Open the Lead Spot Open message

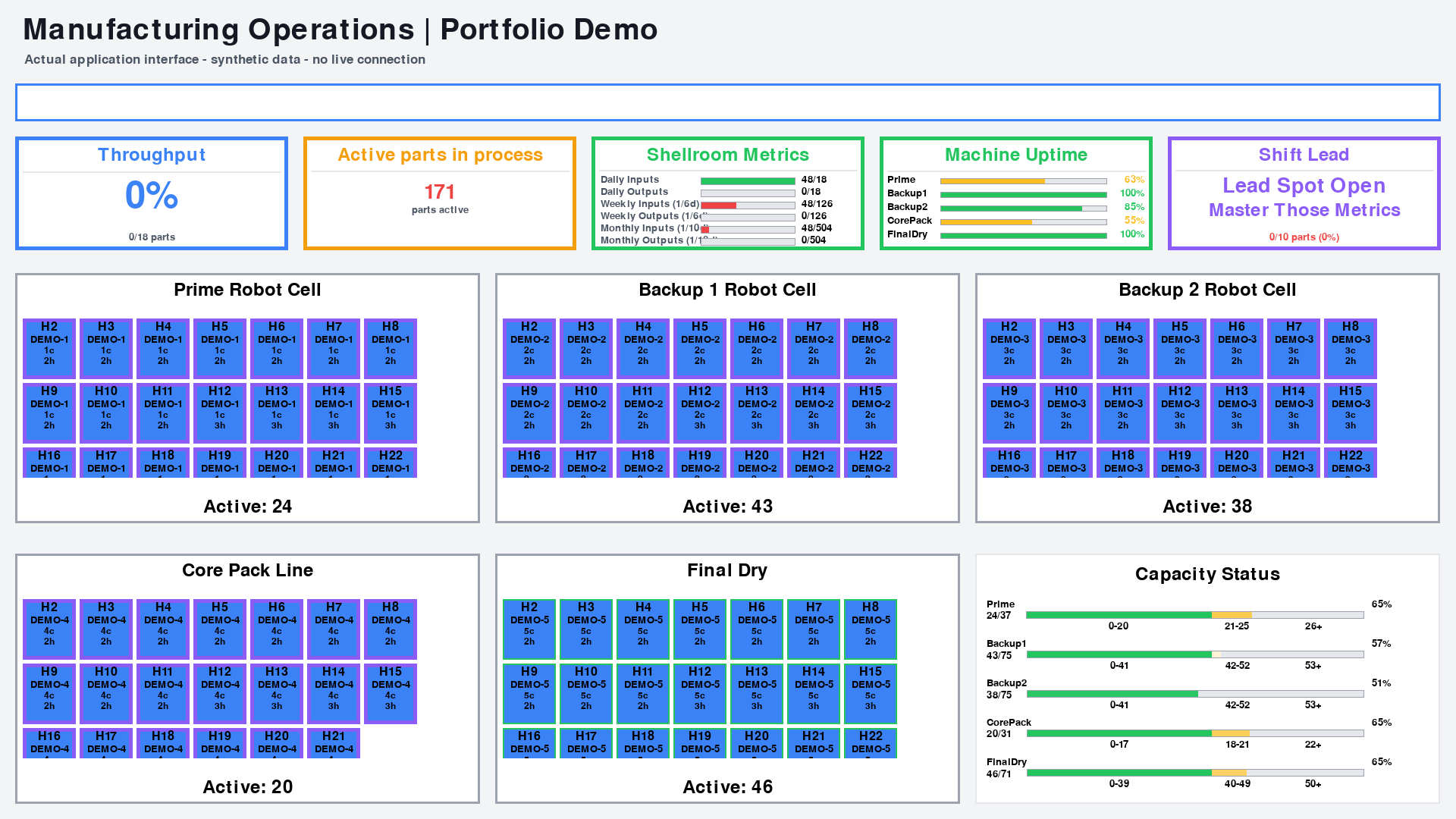[1304, 186]
